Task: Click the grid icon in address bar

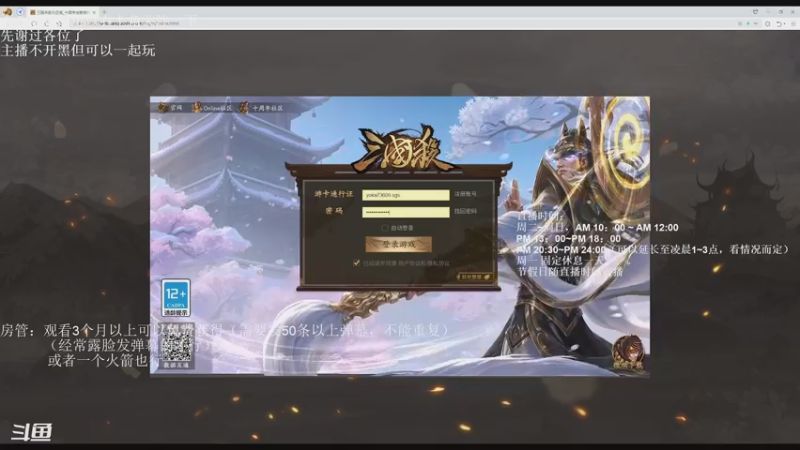Action: pyautogui.click(x=740, y=23)
